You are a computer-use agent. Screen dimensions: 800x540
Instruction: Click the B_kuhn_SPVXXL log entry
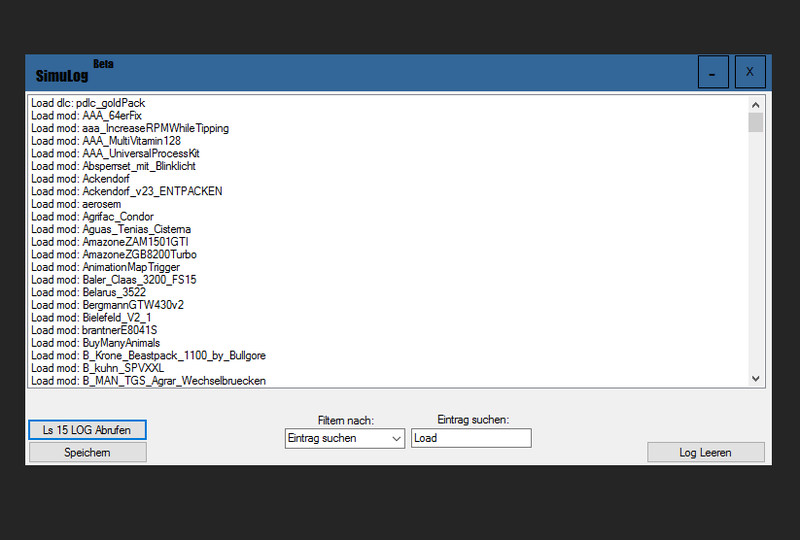97,368
